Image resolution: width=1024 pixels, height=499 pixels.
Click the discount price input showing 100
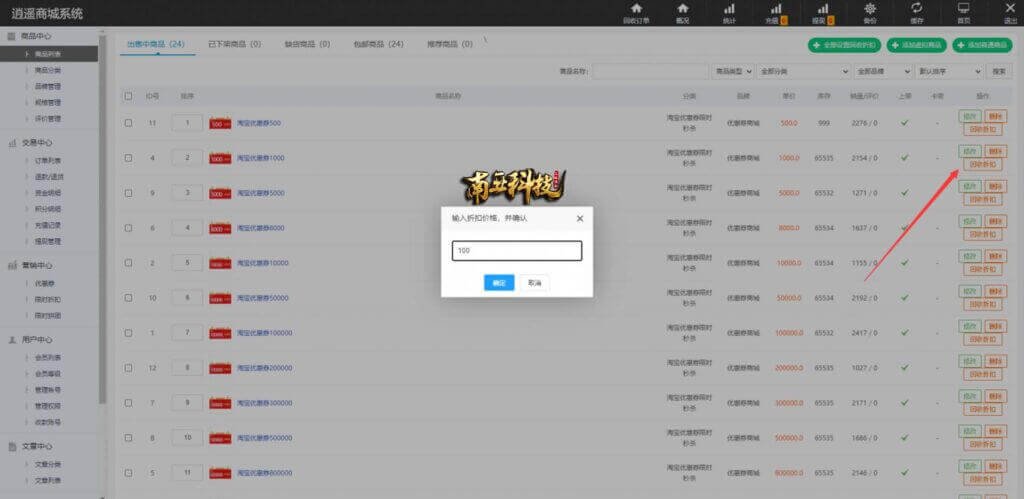(x=516, y=251)
